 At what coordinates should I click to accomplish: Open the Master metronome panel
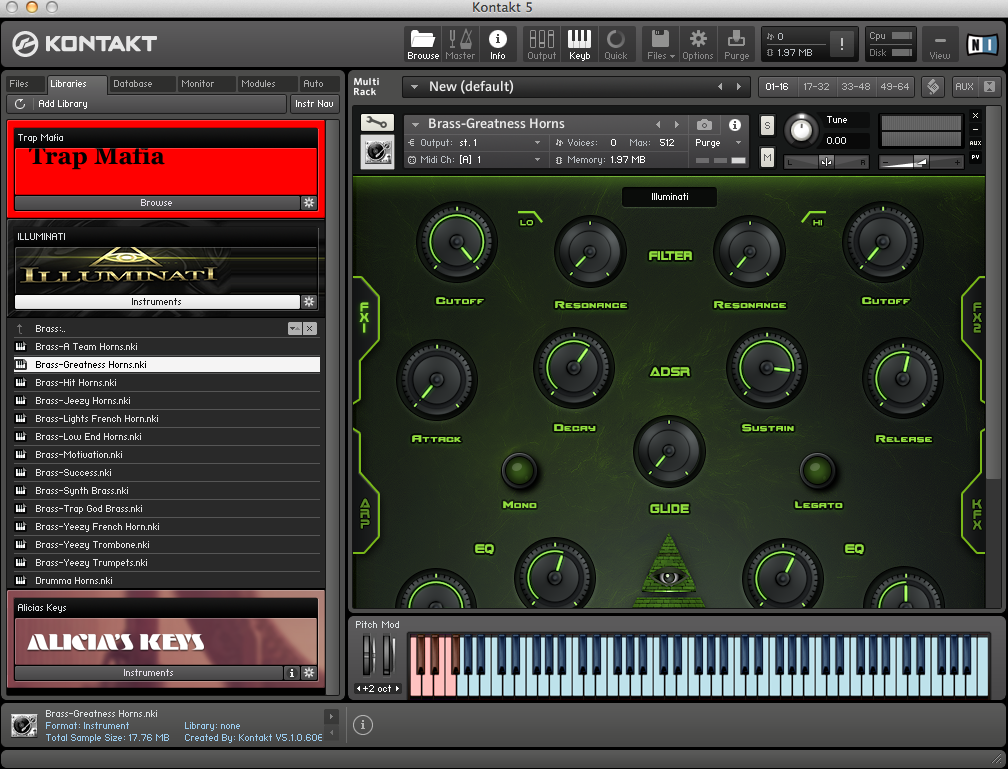[460, 44]
